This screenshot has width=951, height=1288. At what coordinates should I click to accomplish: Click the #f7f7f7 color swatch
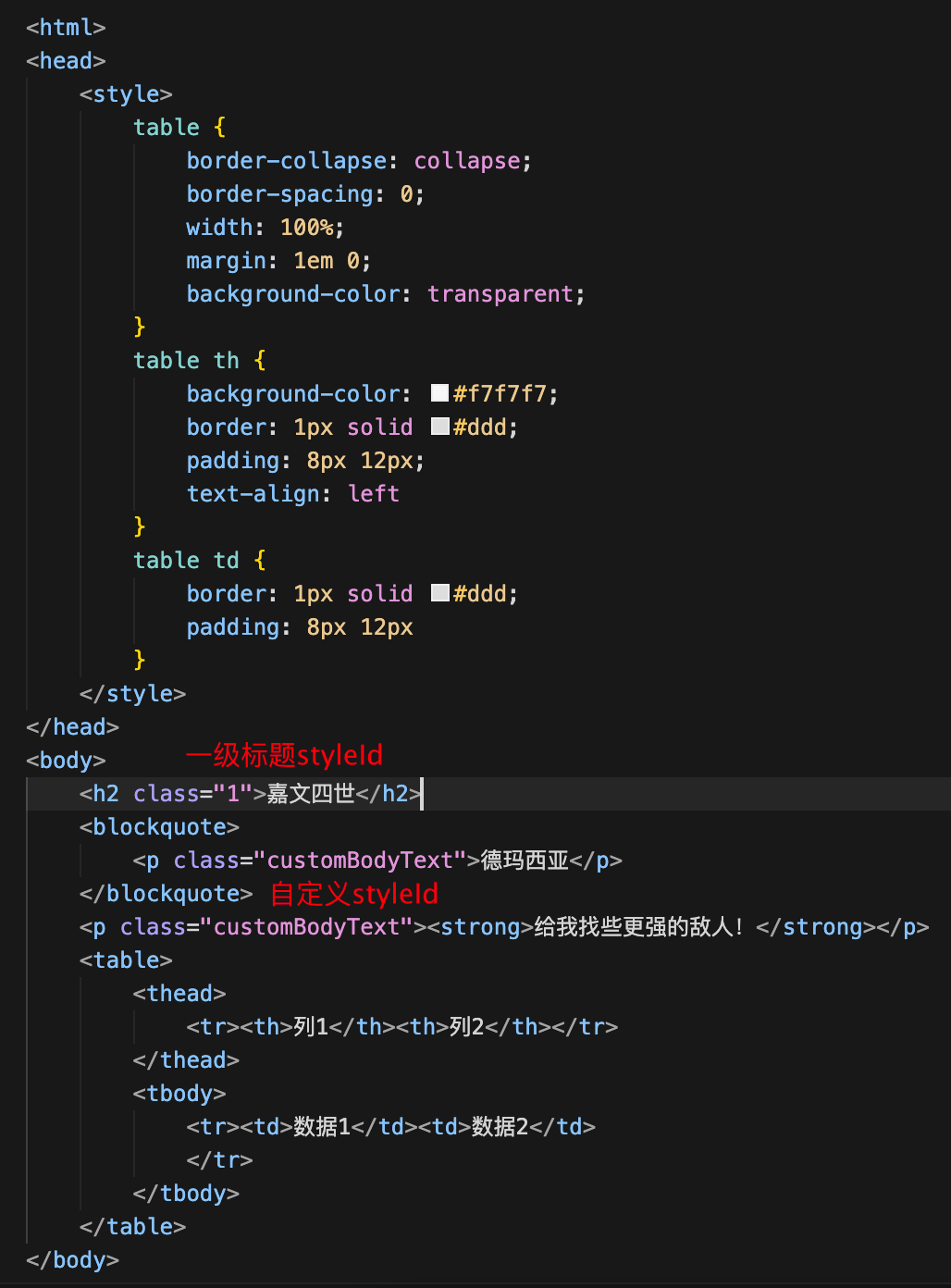click(439, 392)
